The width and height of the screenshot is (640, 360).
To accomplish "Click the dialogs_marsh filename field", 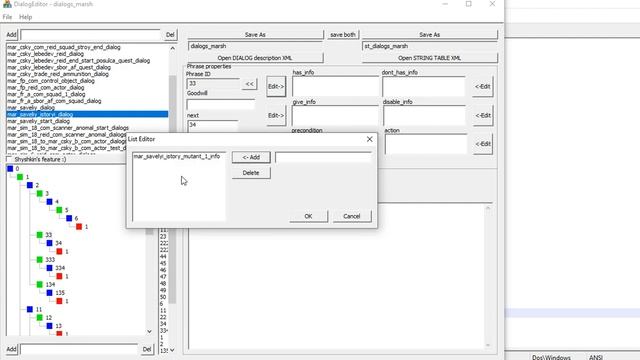I will click(x=256, y=46).
